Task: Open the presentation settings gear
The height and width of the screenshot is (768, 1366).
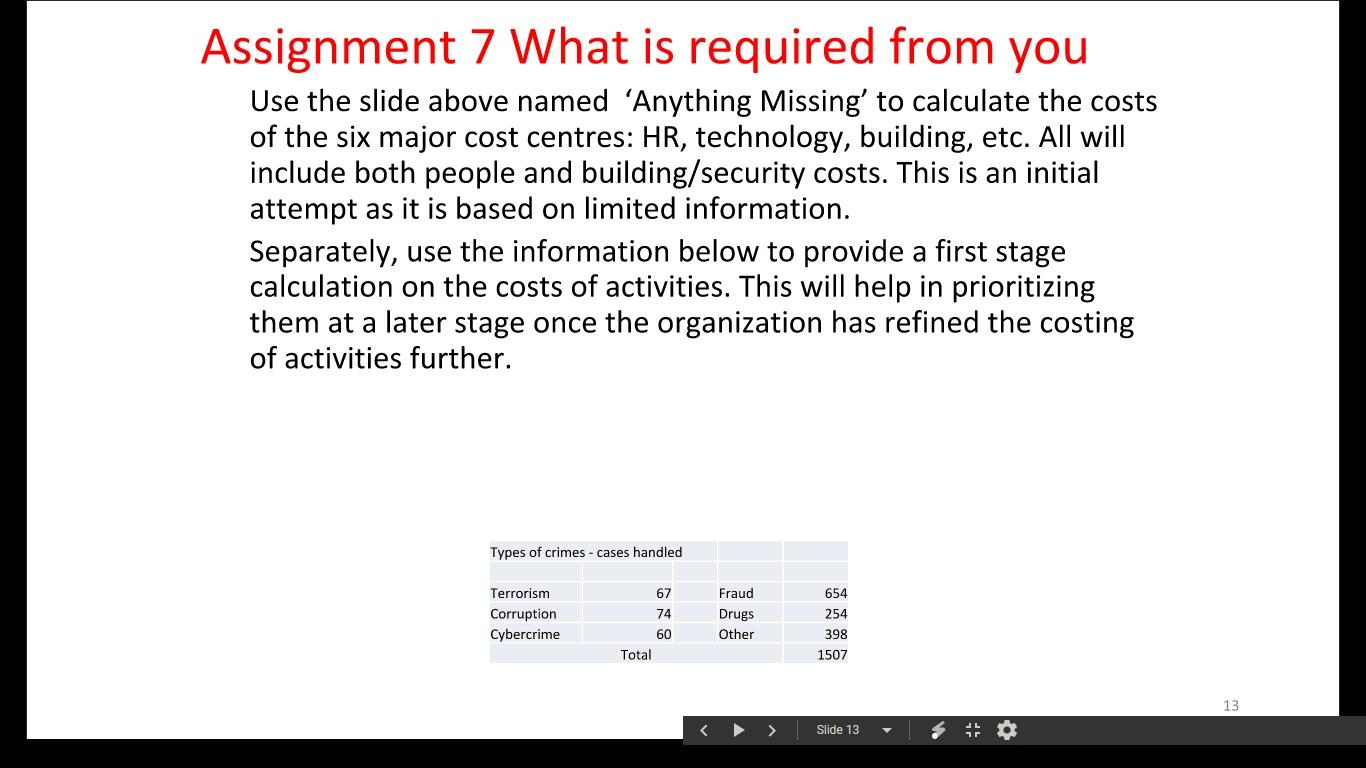Action: point(1006,730)
